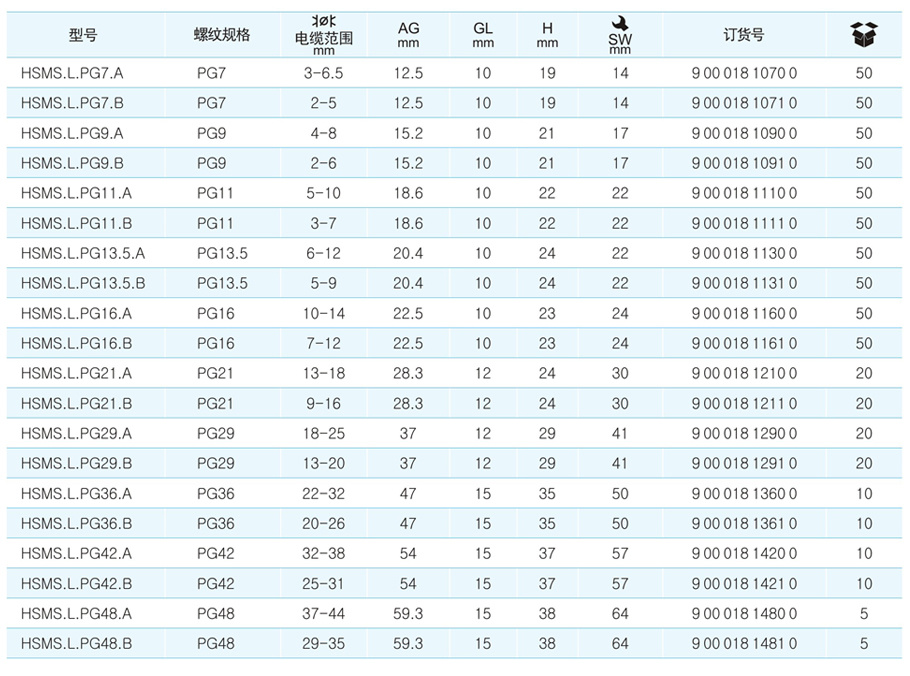Viewport: 910px width, 676px height.
Task: Click model HSMS.L.PG11.B
Action: point(76,223)
